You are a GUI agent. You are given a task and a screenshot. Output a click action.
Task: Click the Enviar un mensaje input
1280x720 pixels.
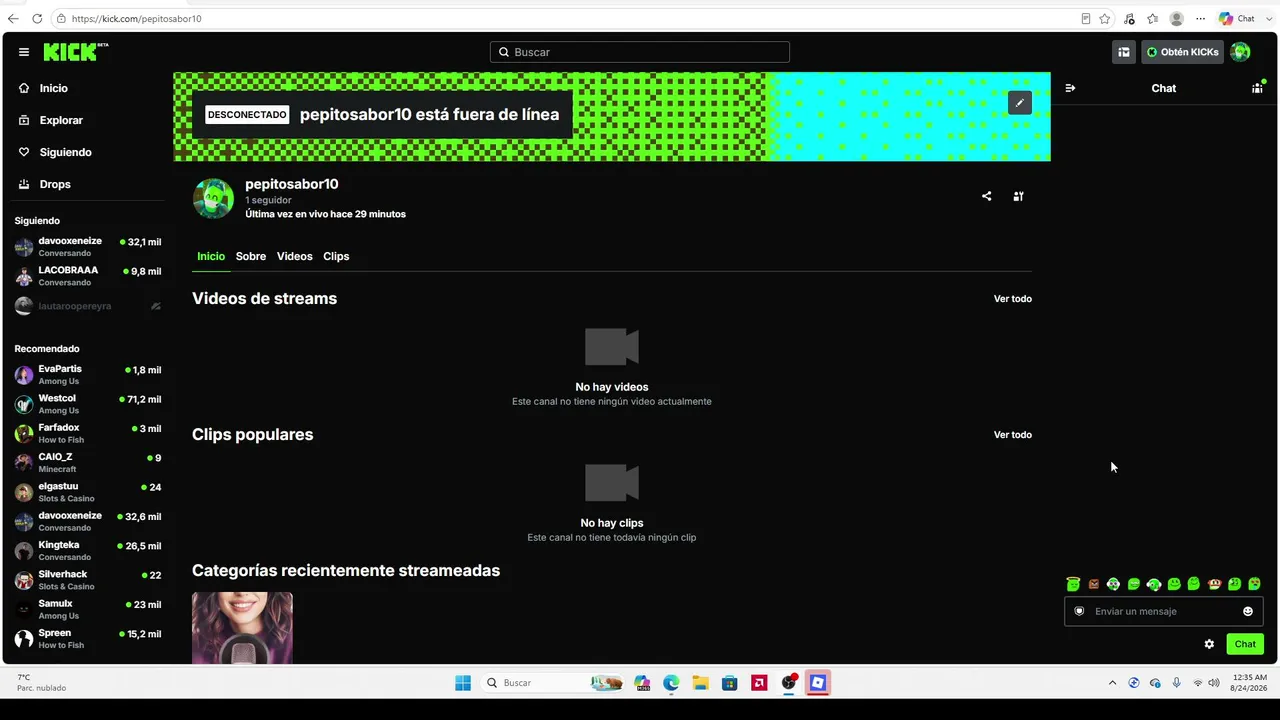(x=1164, y=611)
